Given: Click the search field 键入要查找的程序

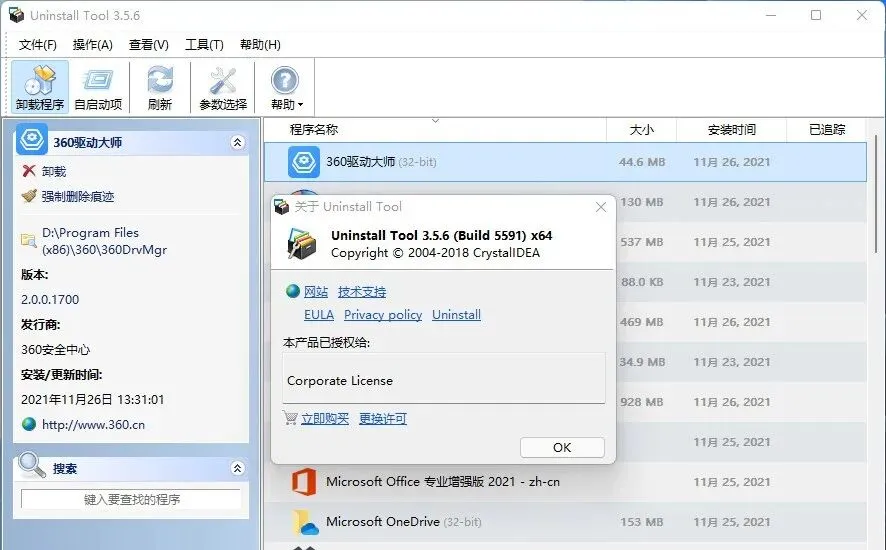Looking at the screenshot, I should coord(131,499).
